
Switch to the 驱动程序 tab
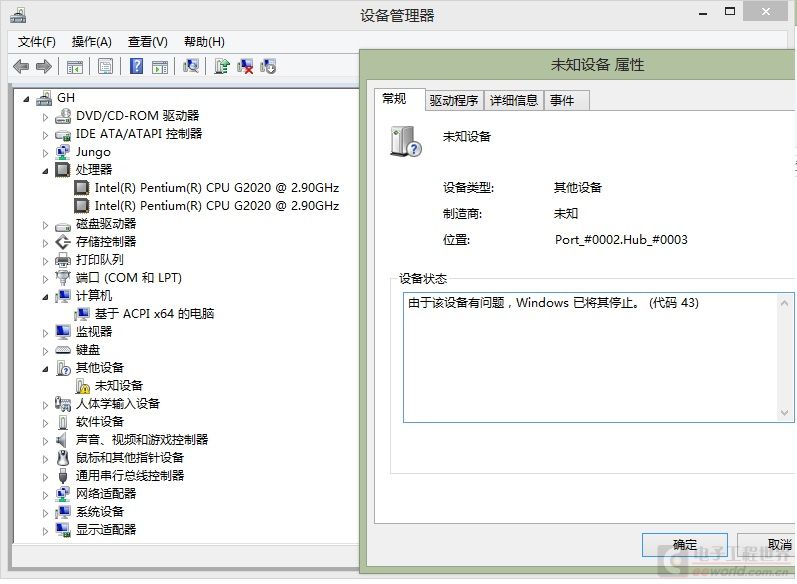(454, 101)
